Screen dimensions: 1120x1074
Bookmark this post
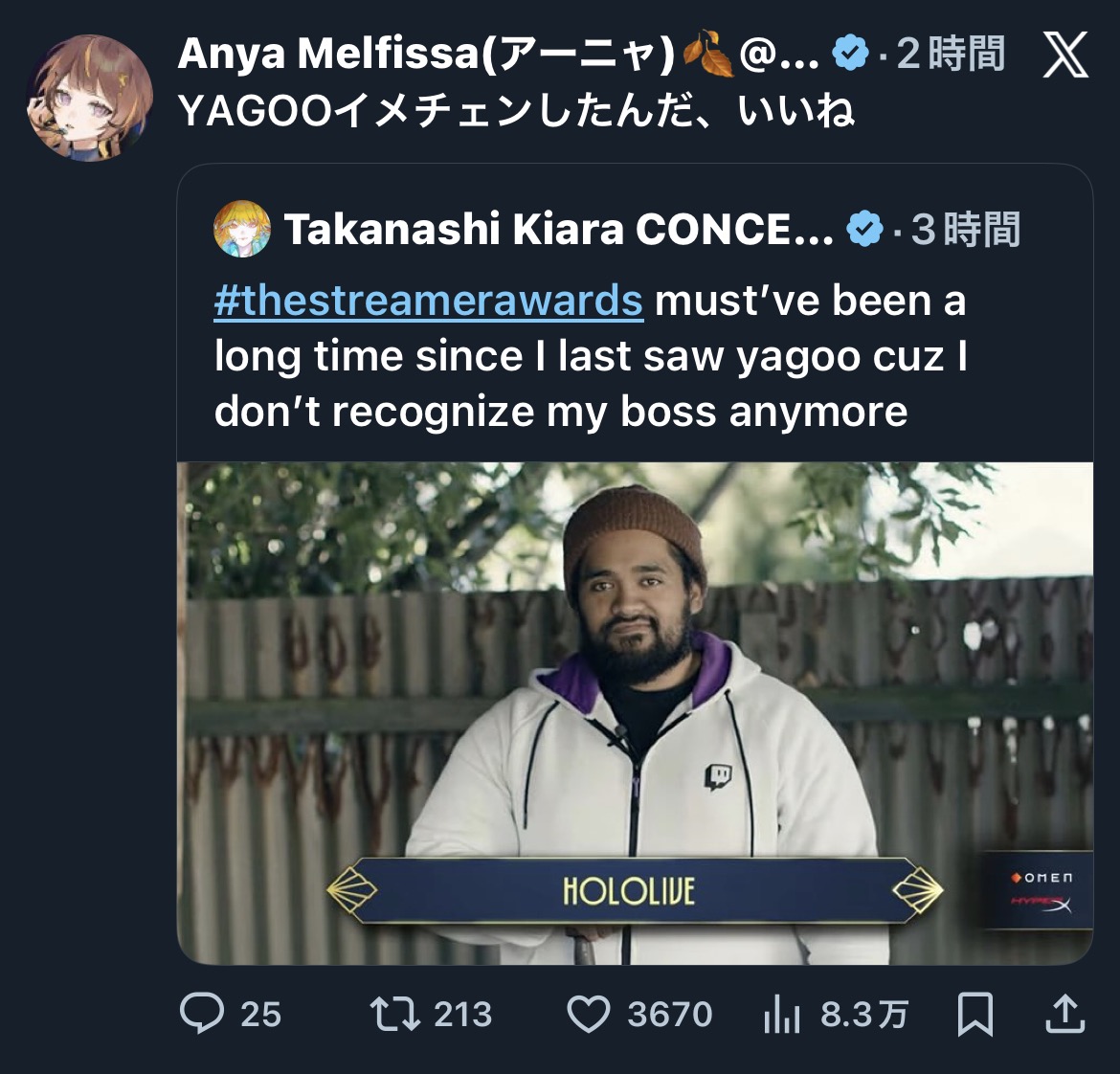tap(975, 1014)
